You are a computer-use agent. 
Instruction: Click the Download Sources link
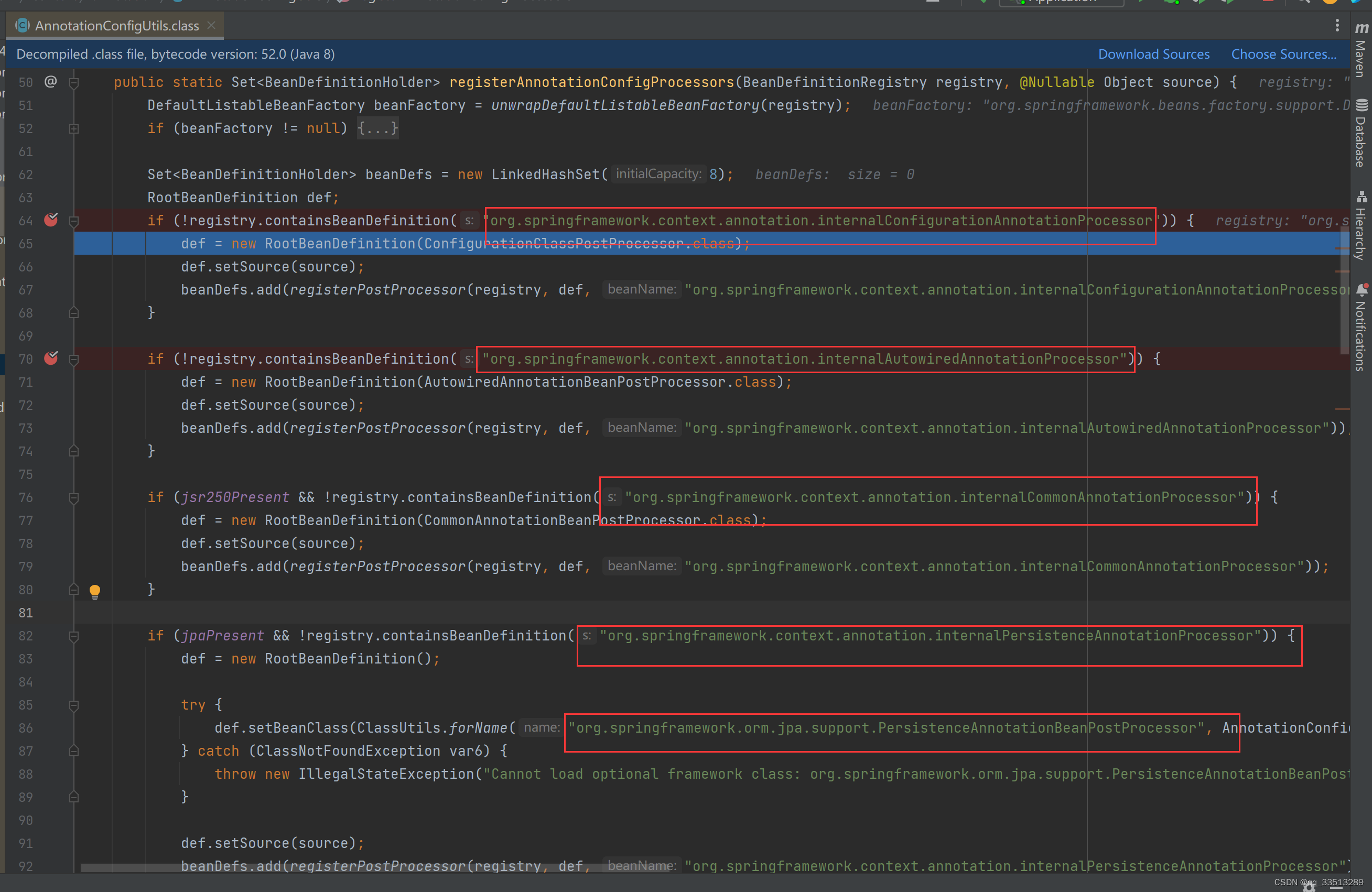click(x=1153, y=53)
